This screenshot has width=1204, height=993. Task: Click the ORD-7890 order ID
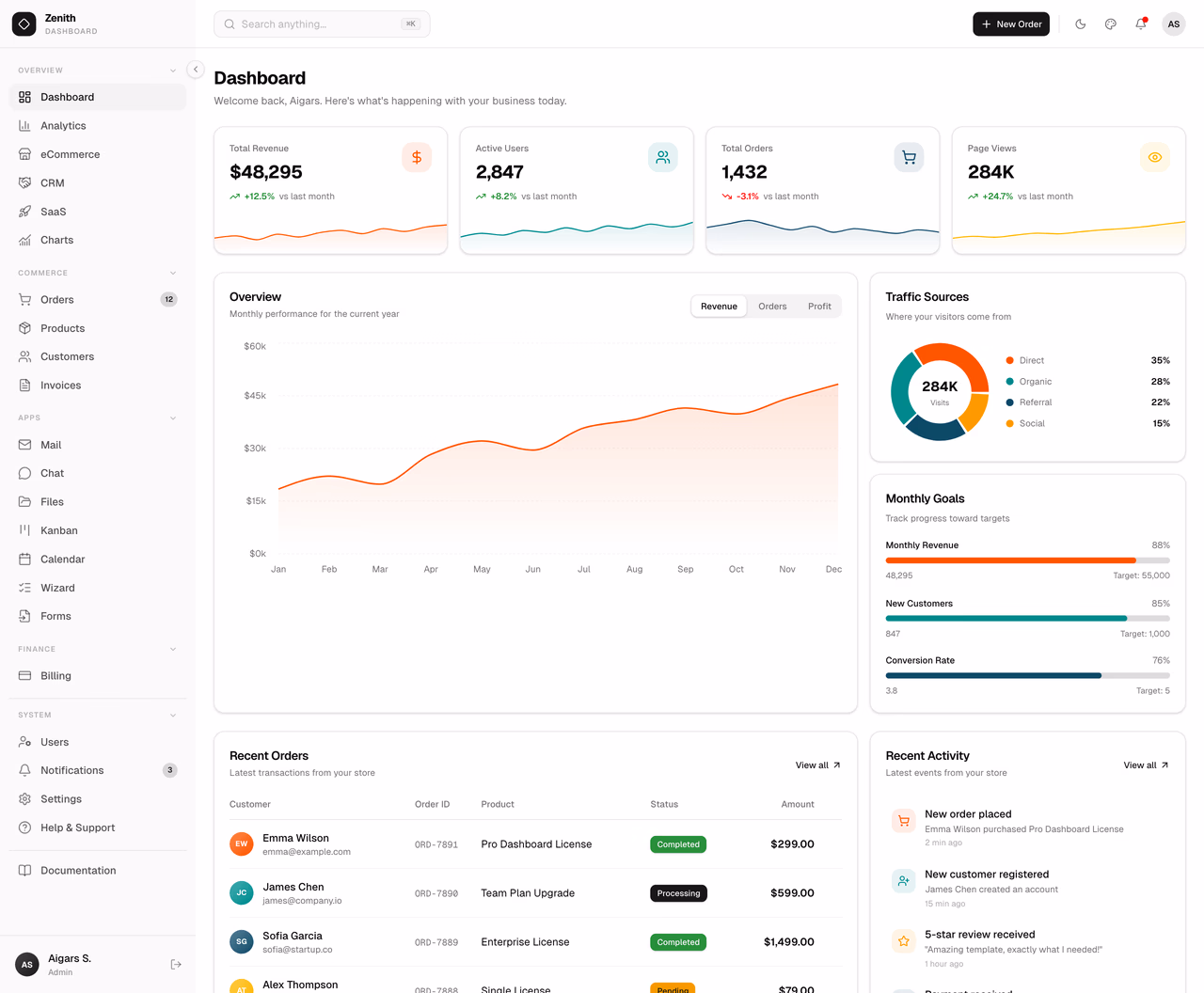pos(436,894)
